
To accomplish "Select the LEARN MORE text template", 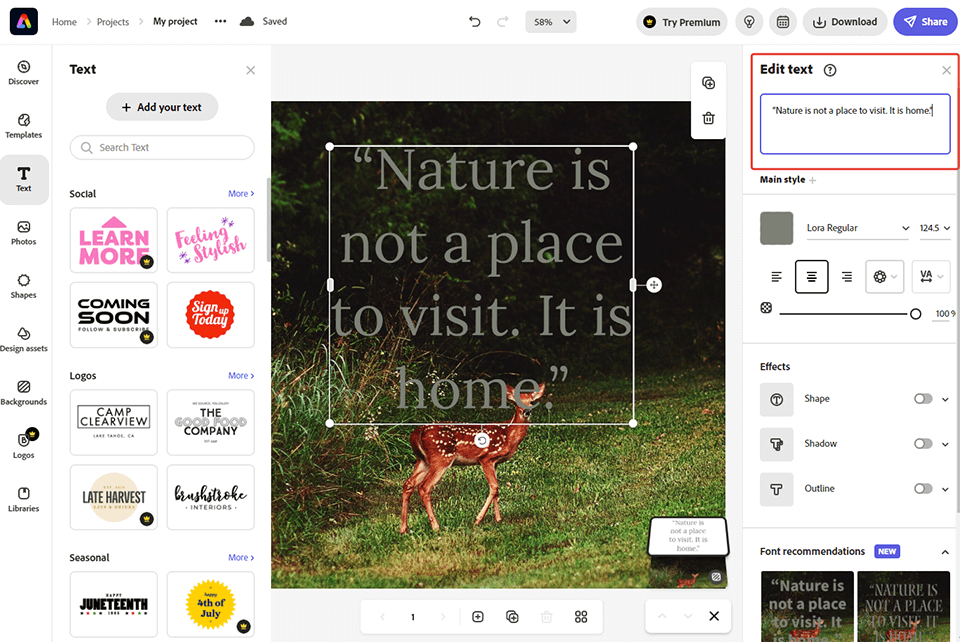I will pyautogui.click(x=114, y=240).
